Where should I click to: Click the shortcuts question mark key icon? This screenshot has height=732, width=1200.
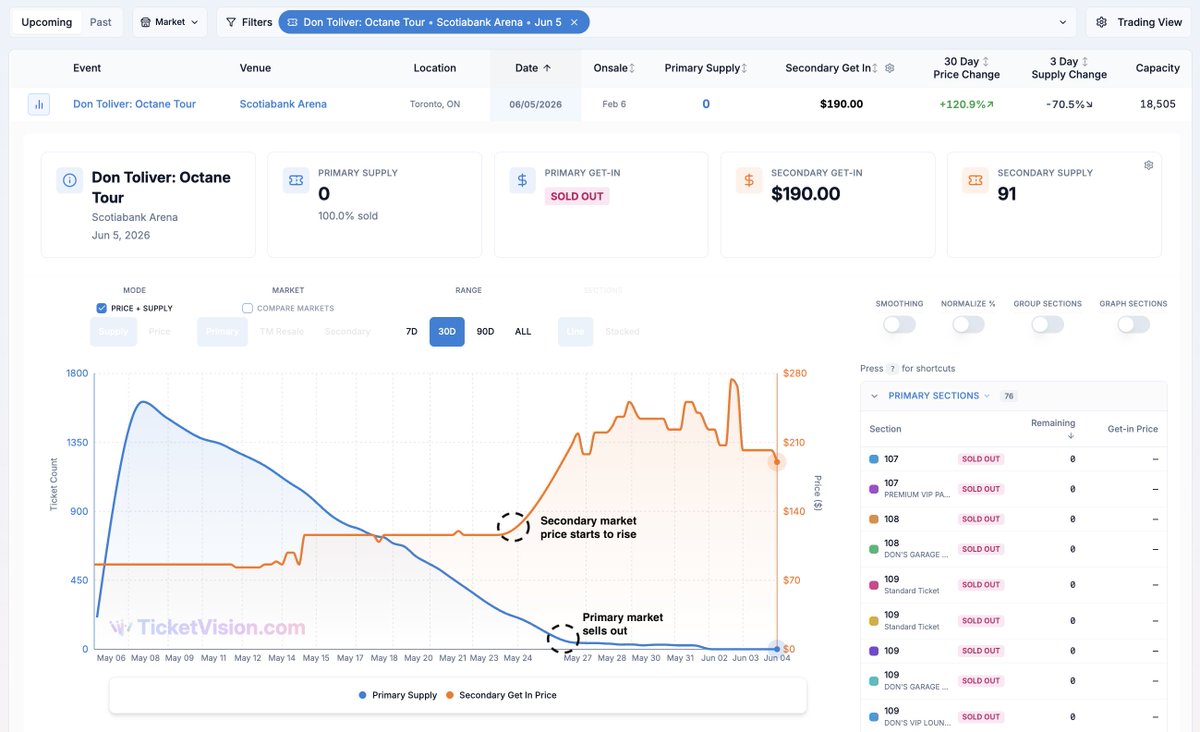point(893,369)
